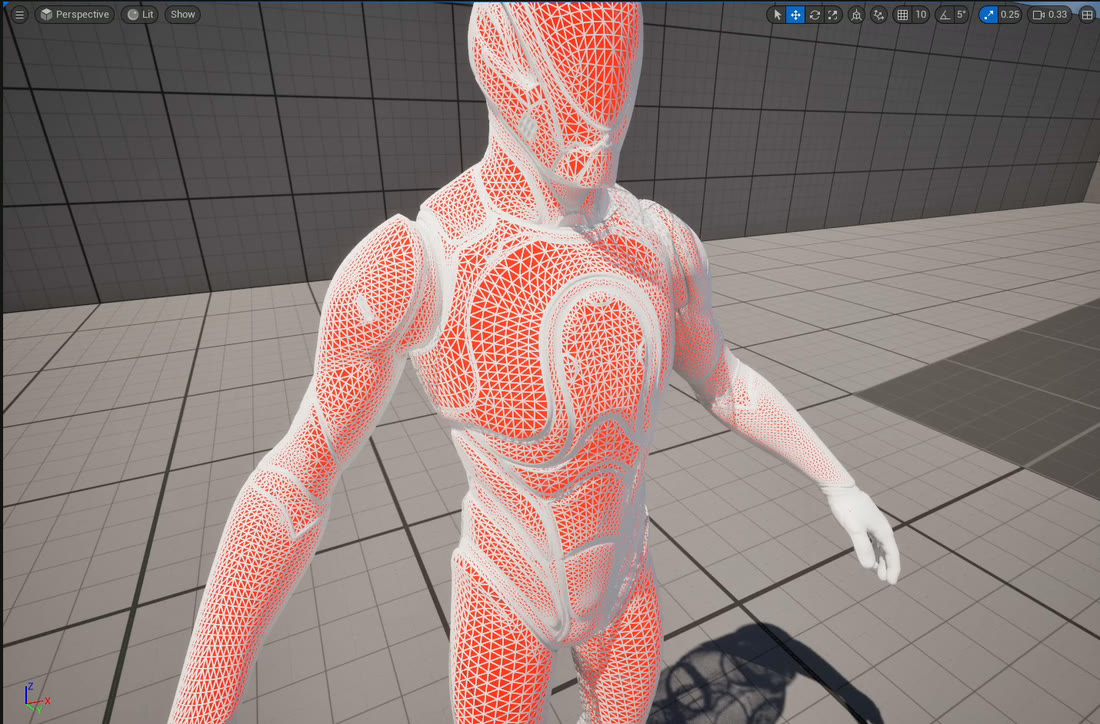Select the character mesh in the viewport
Screen dimensions: 1100x724
[533, 365]
